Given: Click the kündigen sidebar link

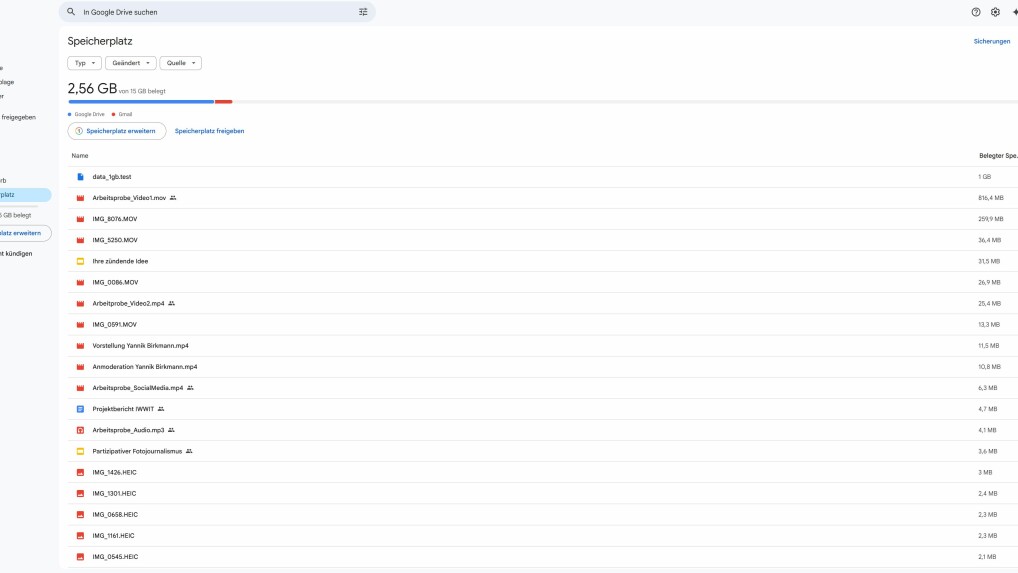Looking at the screenshot, I should click(x=17, y=254).
